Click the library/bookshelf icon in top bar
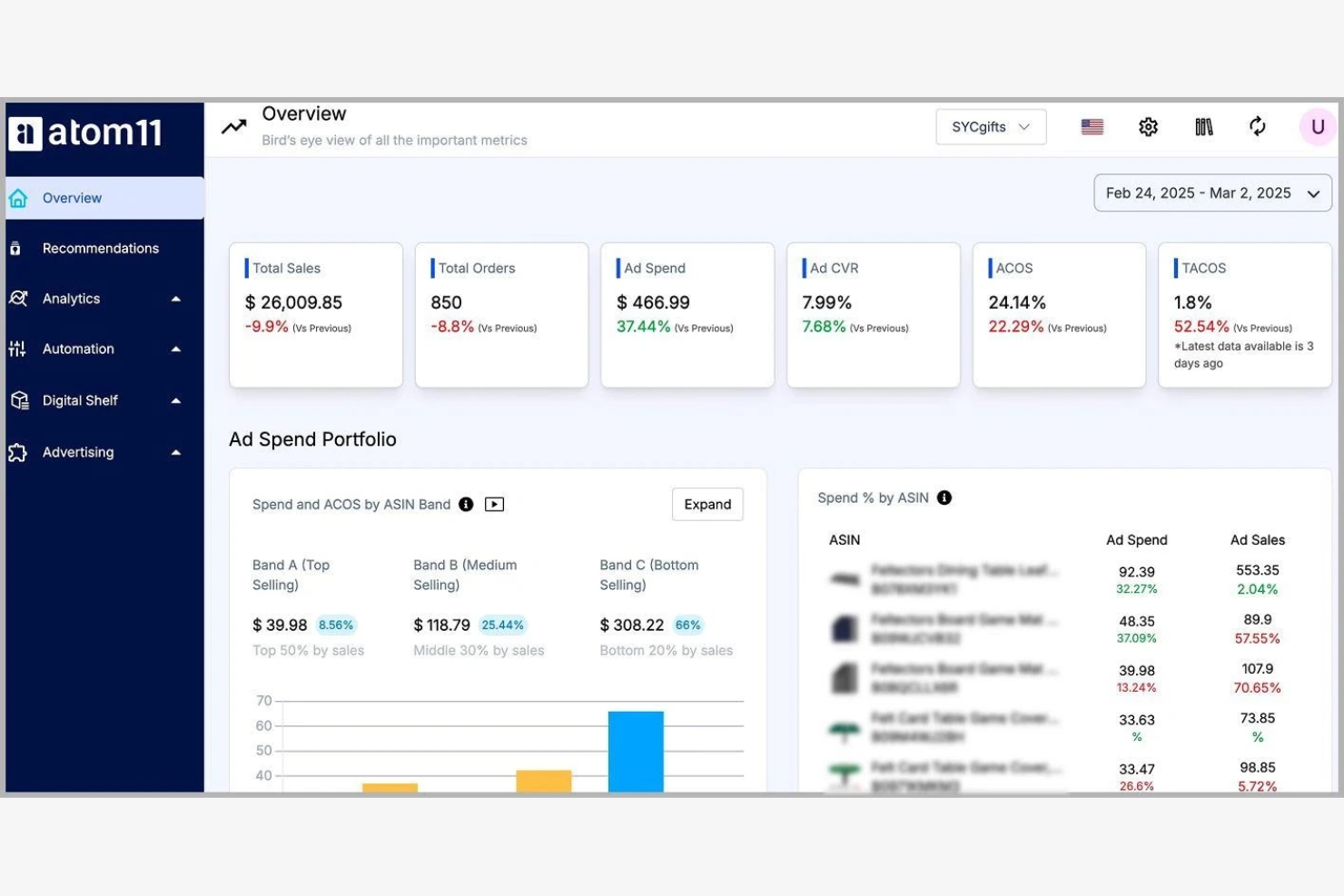 [1203, 126]
